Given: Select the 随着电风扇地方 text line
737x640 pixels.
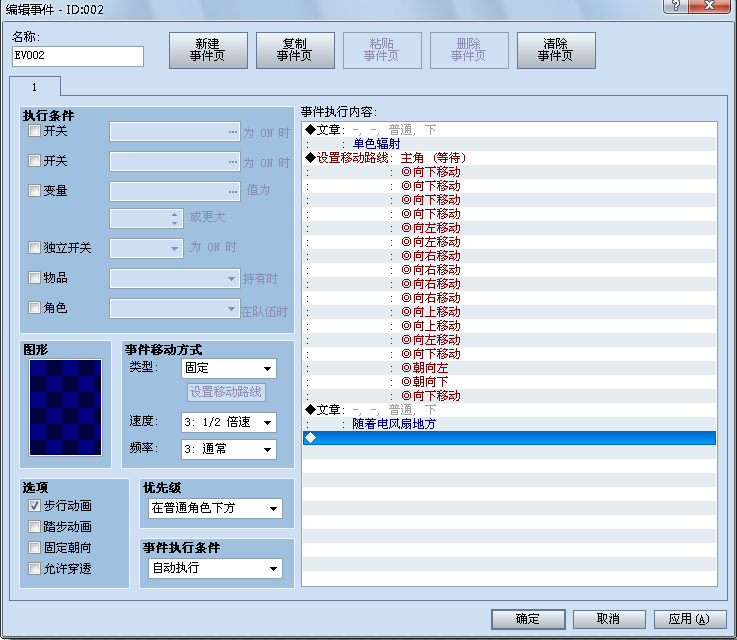Looking at the screenshot, I should 510,424.
